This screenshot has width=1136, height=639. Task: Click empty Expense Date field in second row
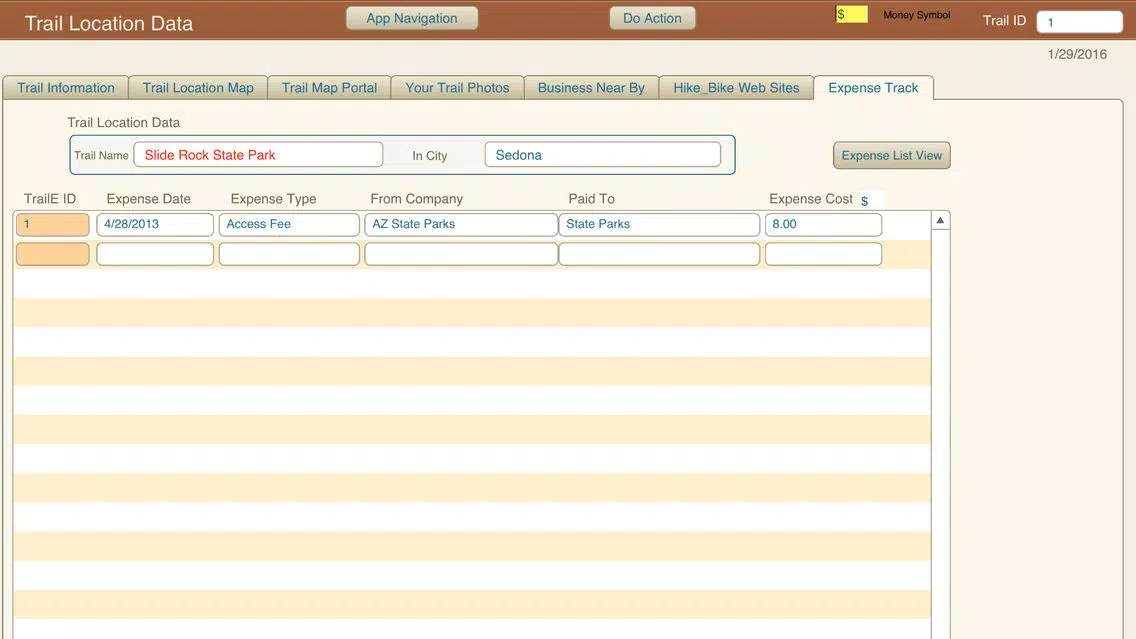[x=155, y=254]
